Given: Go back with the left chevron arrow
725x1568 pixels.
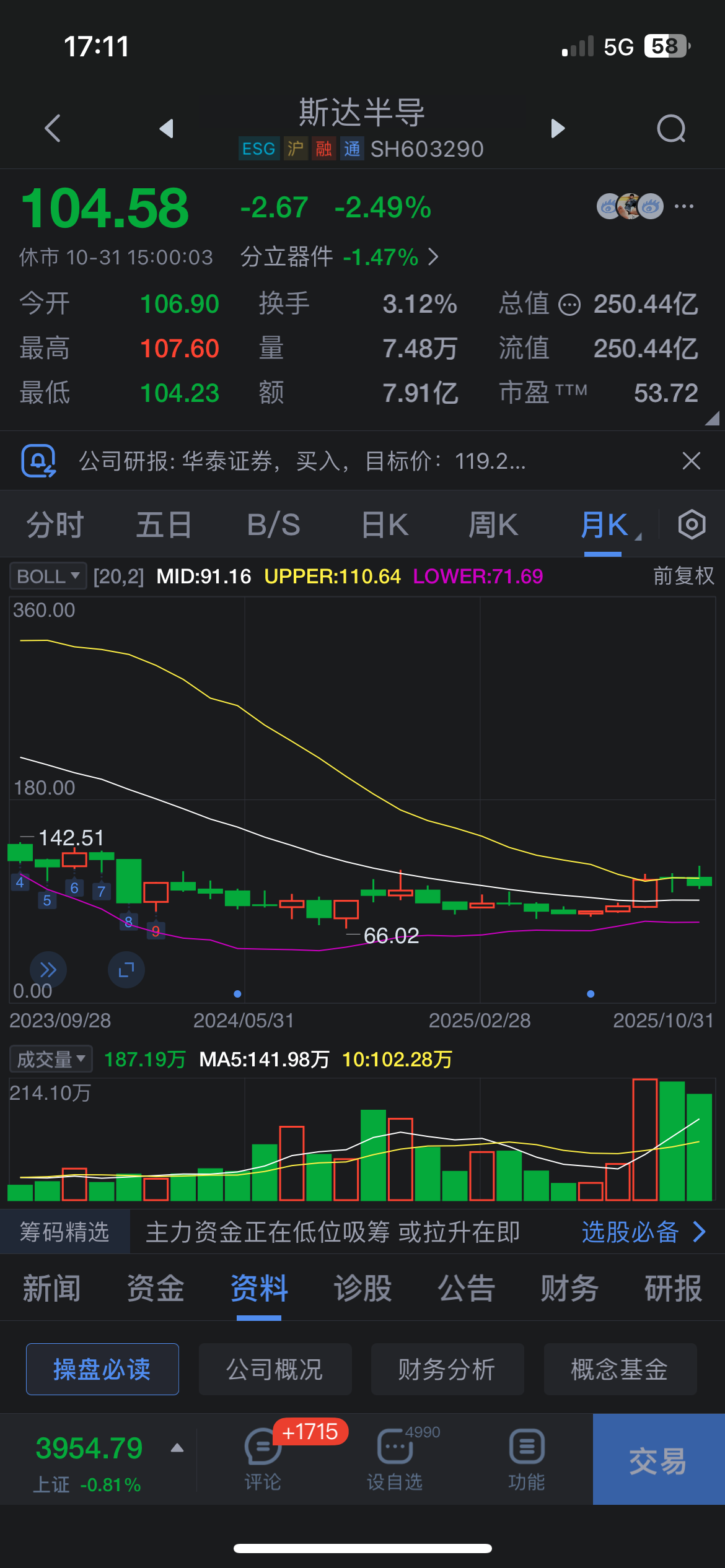Looking at the screenshot, I should [53, 128].
